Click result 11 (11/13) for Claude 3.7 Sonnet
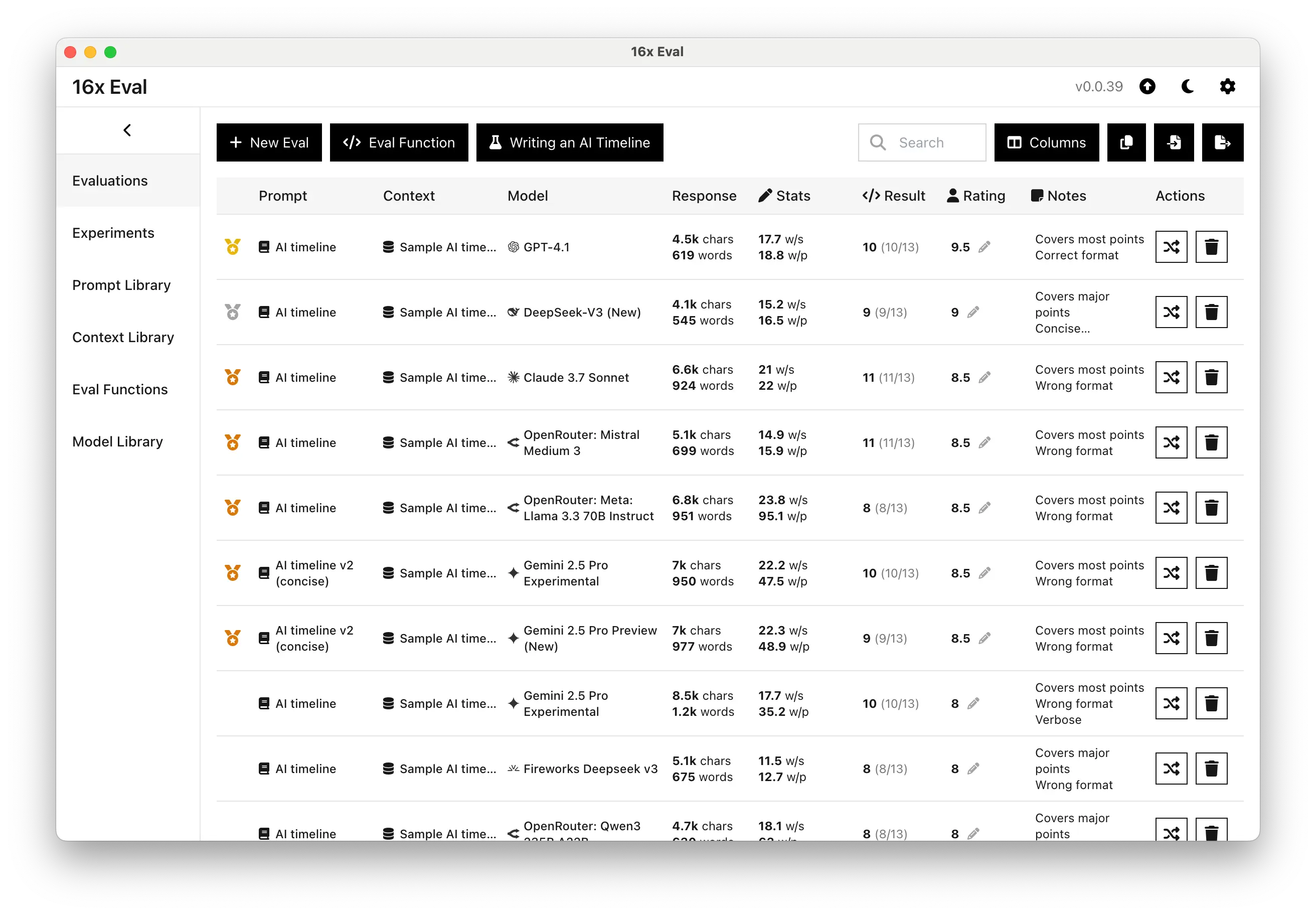 pos(888,378)
